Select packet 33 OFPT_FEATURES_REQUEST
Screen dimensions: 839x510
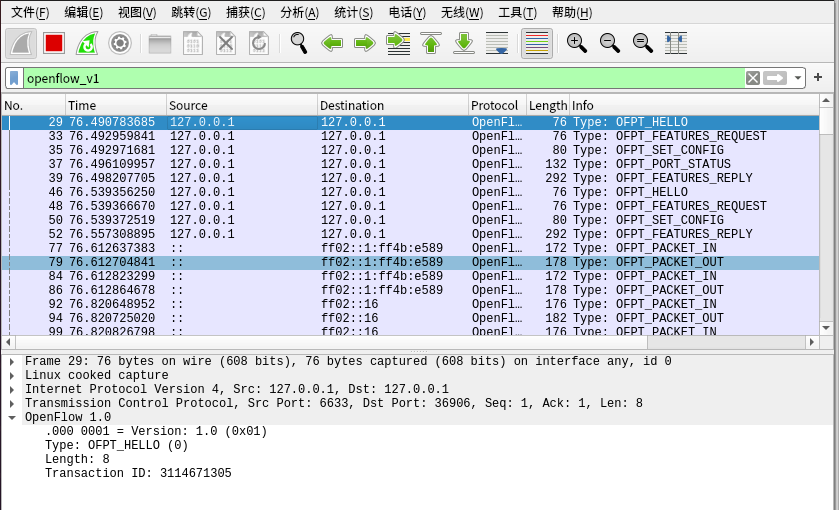coord(410,136)
